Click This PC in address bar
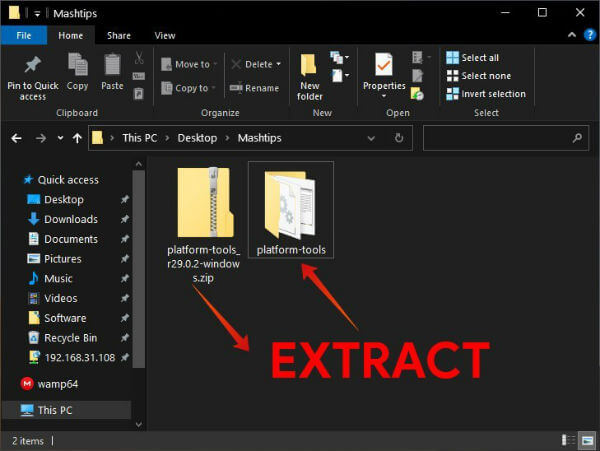600x451 pixels. click(x=140, y=138)
